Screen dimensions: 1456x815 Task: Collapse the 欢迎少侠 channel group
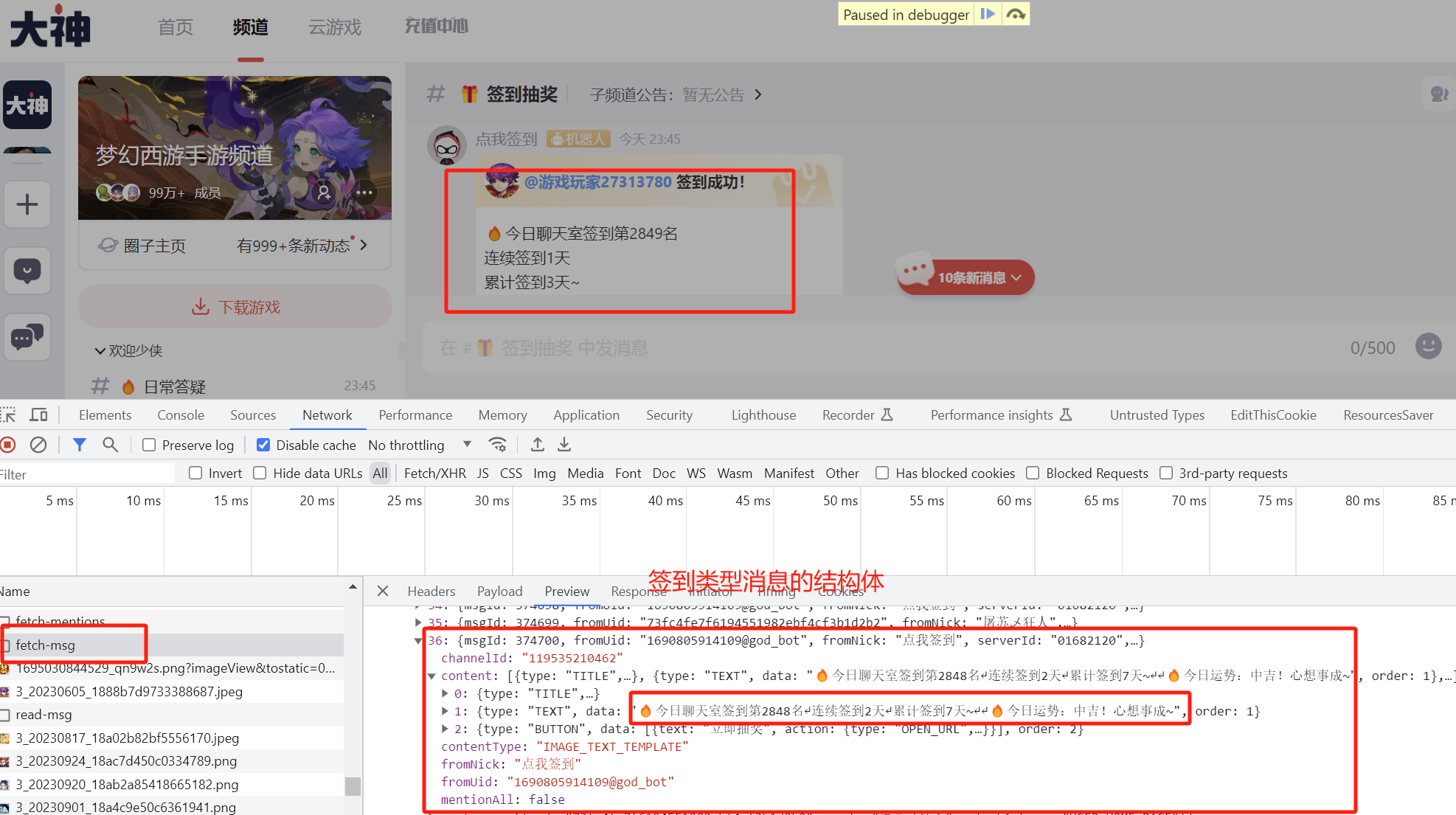100,351
